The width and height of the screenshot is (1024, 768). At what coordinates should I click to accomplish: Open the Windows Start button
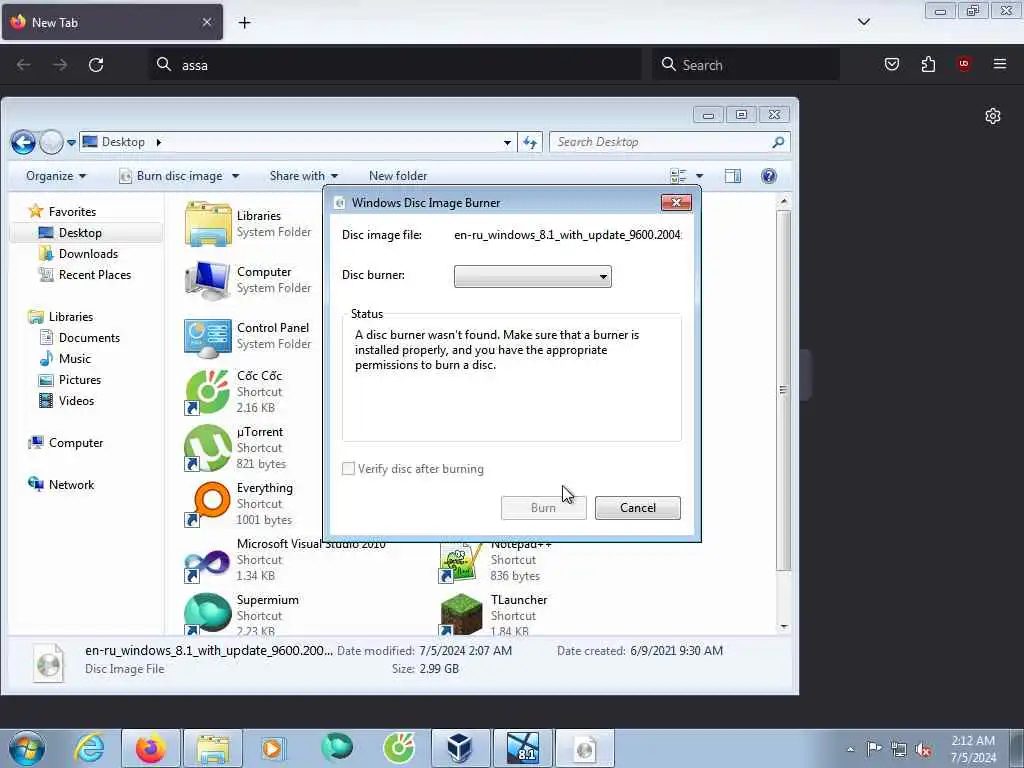point(27,748)
